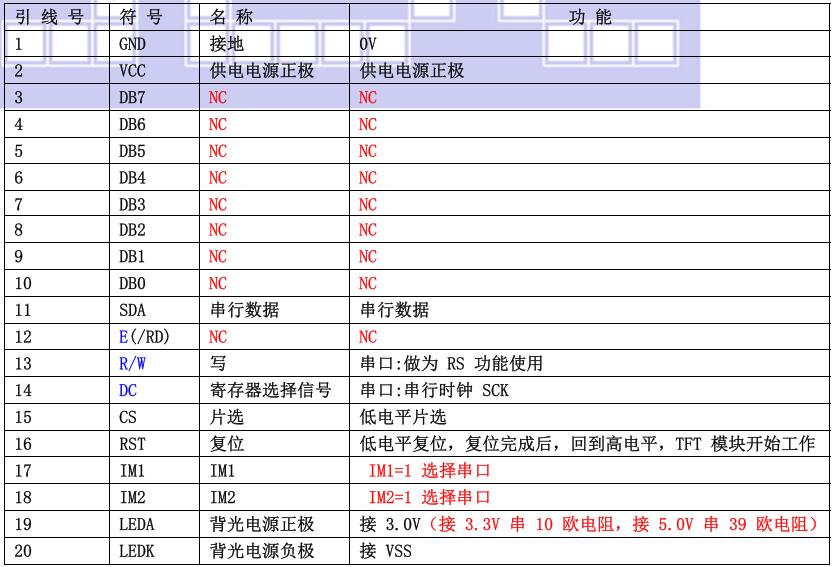The width and height of the screenshot is (833, 567).
Task: Select the blue E(/RD) symbol cell
Action: tap(144, 337)
